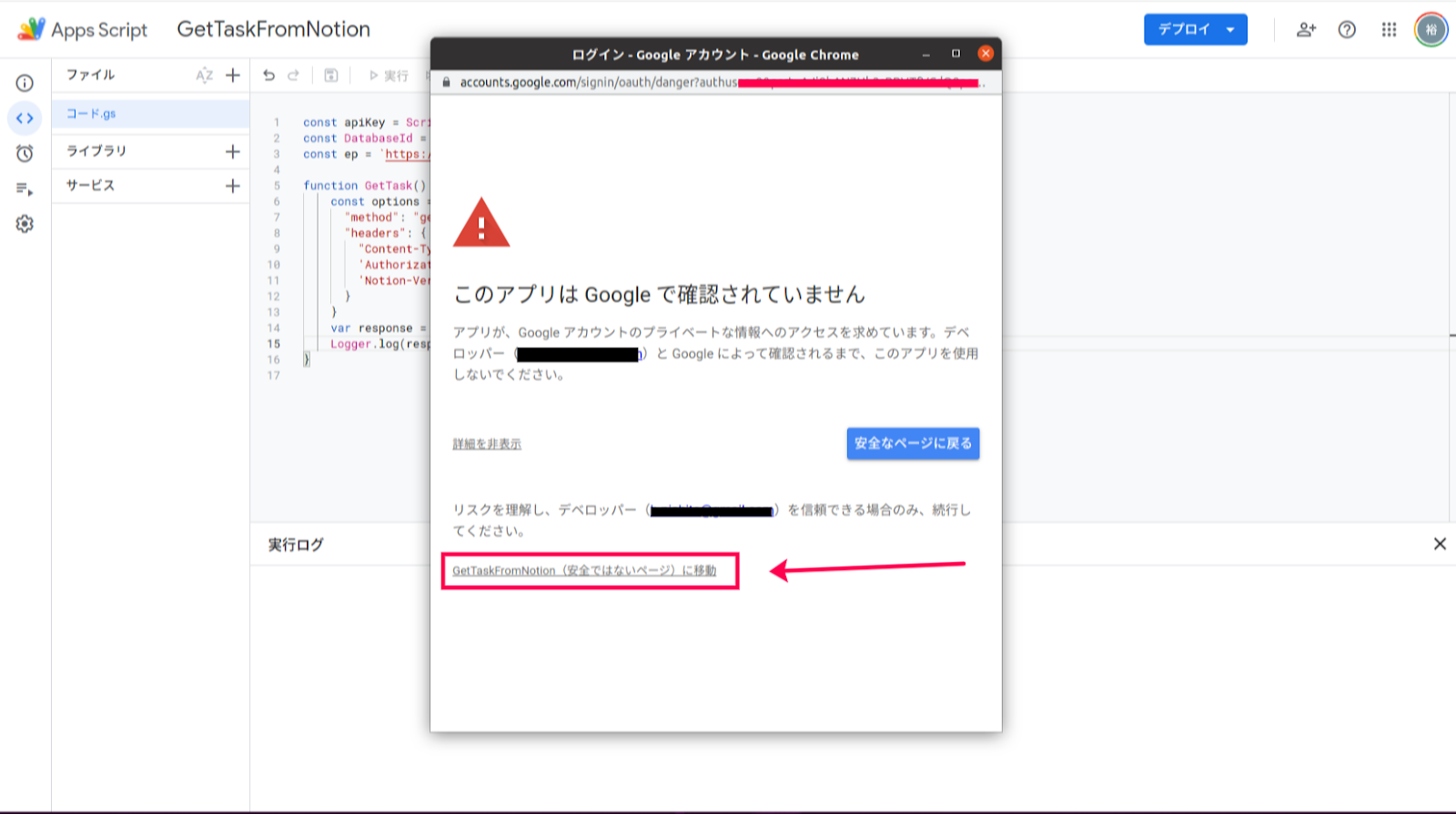Click the 'var response' code line
This screenshot has height=814, width=1456.
pyautogui.click(x=379, y=328)
